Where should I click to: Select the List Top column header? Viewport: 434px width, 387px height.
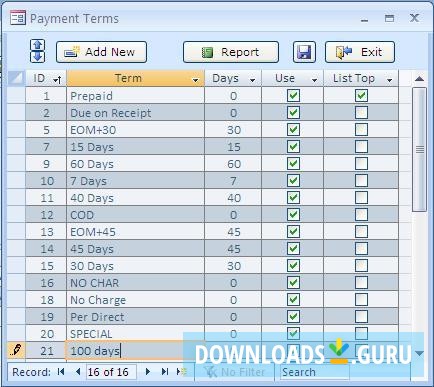(x=361, y=78)
